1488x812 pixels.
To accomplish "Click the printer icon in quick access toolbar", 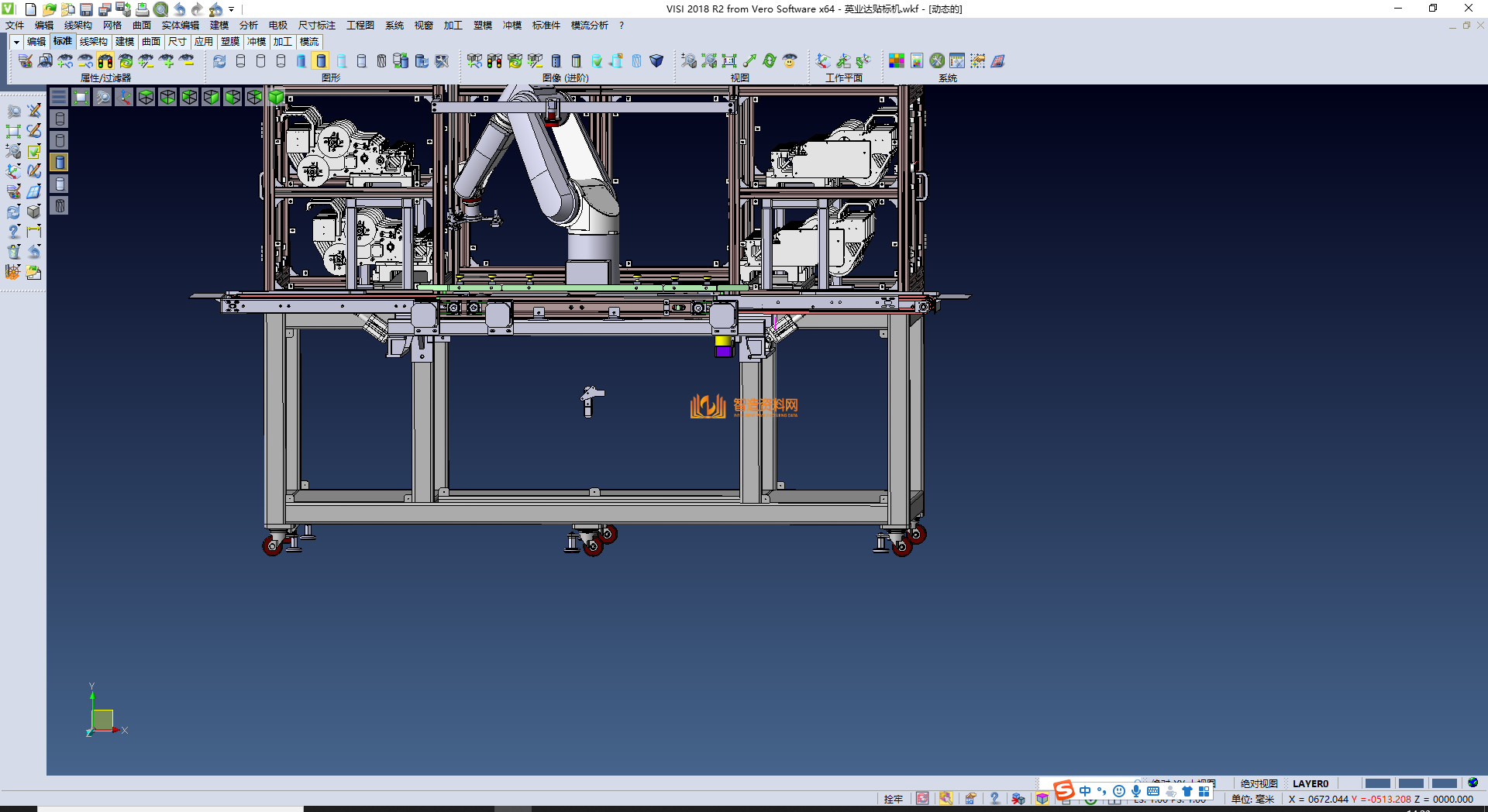I will pos(142,9).
